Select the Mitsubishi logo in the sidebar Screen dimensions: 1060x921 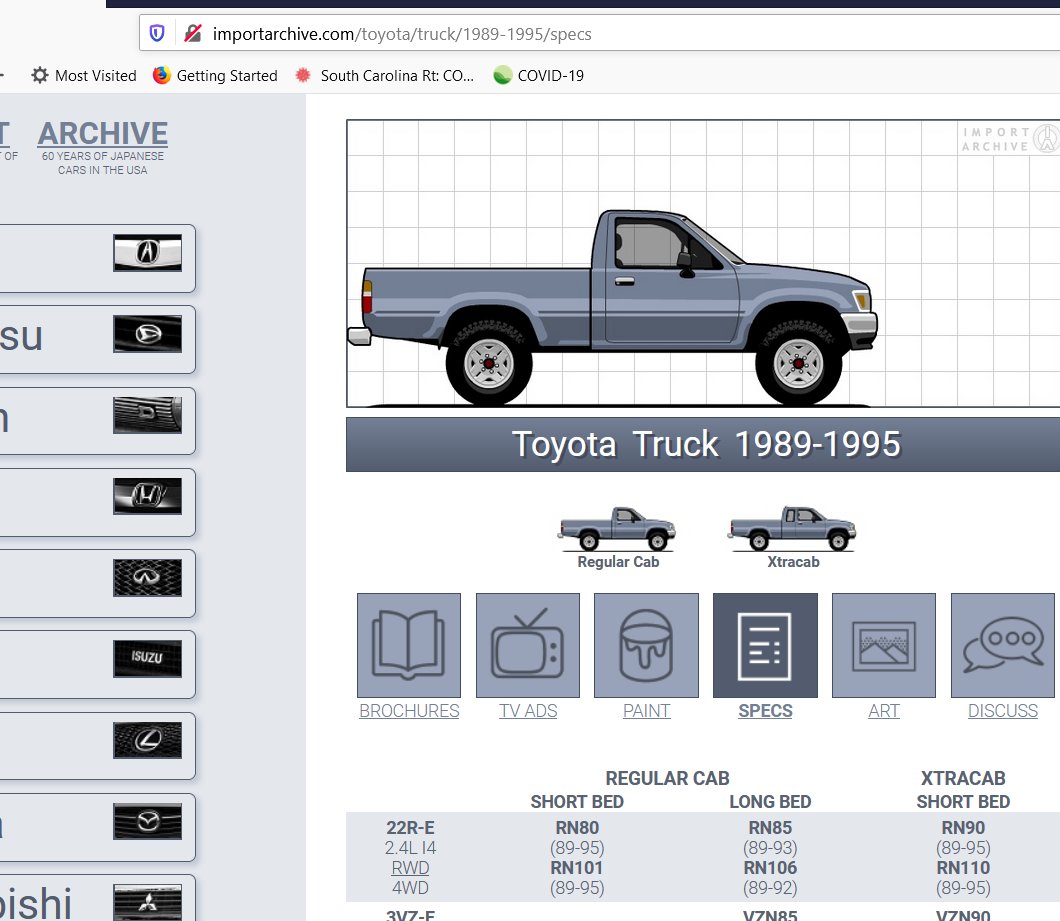pyautogui.click(x=147, y=902)
